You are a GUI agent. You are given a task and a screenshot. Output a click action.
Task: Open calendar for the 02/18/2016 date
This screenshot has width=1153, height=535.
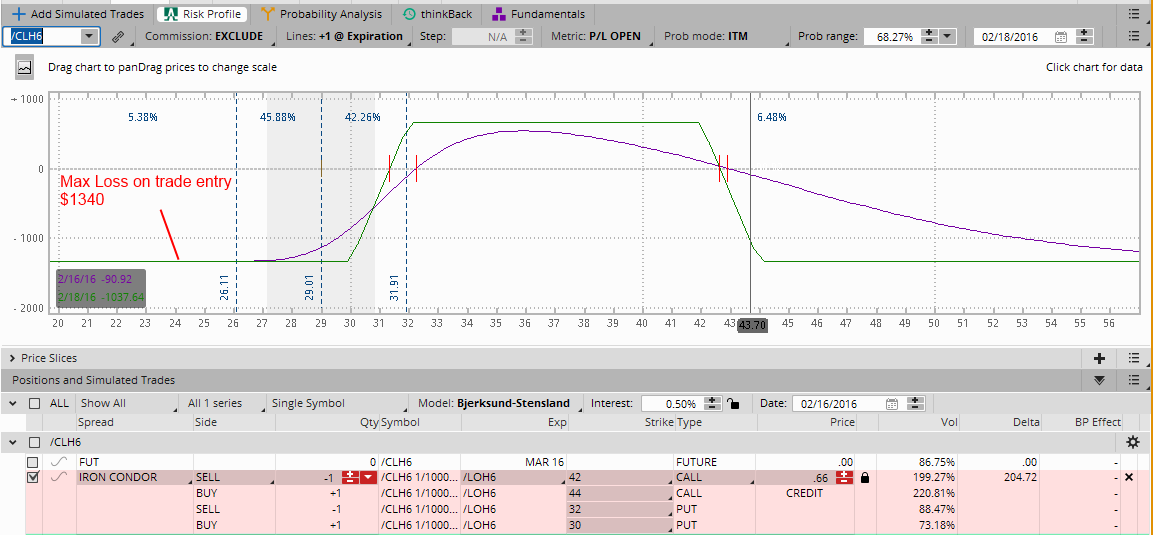pyautogui.click(x=1060, y=36)
